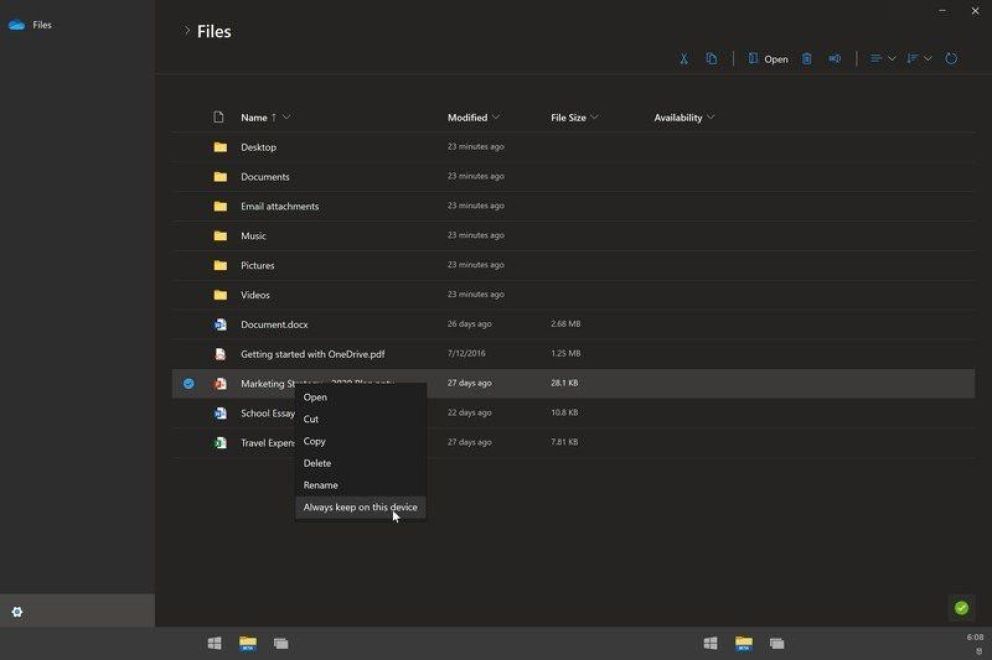Click the 7/12/2016 modified date
Image resolution: width=992 pixels, height=660 pixels.
tap(466, 353)
